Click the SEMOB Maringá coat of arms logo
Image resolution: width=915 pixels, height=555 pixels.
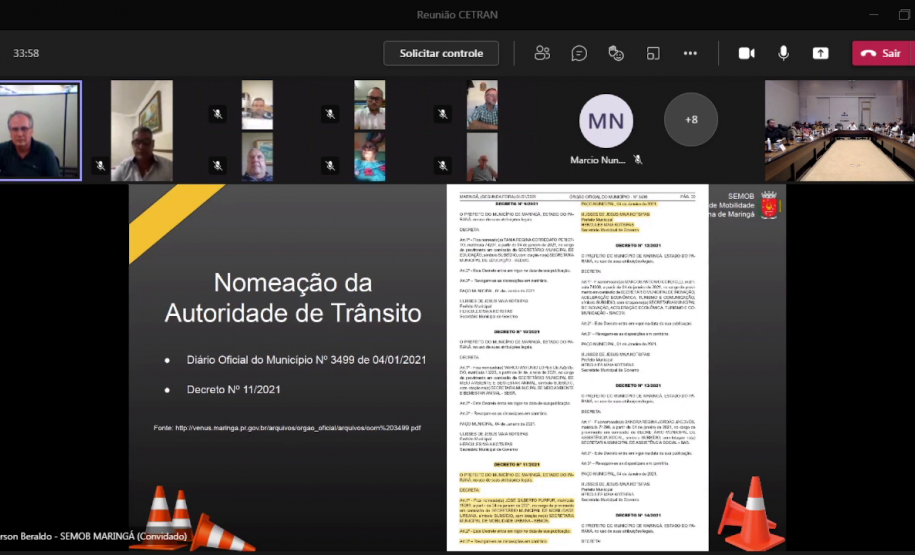click(x=769, y=205)
